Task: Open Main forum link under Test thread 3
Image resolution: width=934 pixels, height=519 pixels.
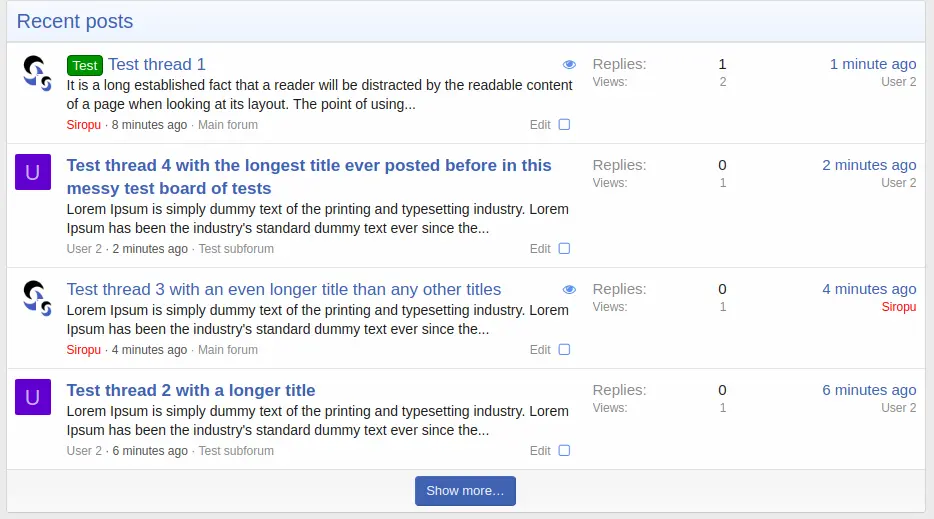Action: coord(228,350)
